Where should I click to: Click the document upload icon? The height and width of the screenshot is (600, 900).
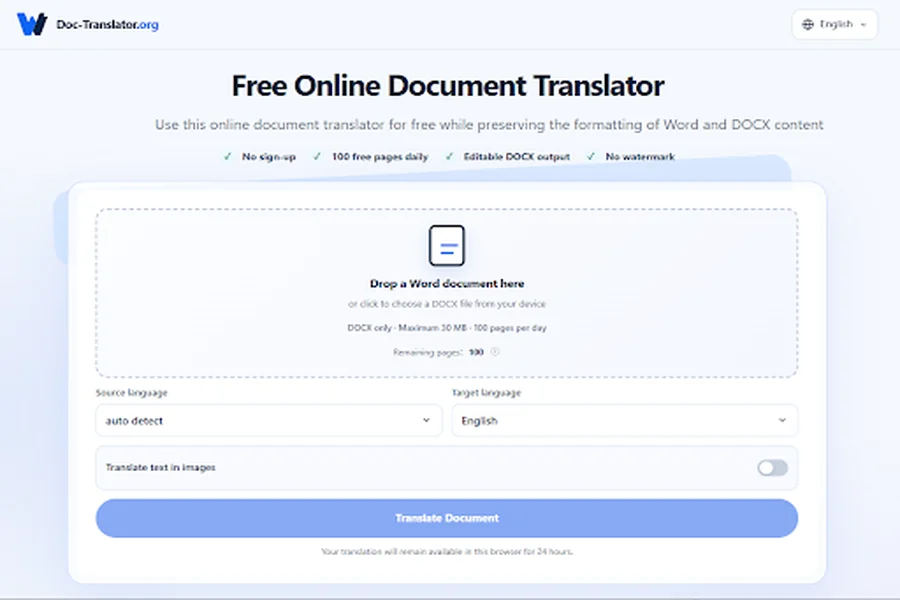[x=447, y=245]
